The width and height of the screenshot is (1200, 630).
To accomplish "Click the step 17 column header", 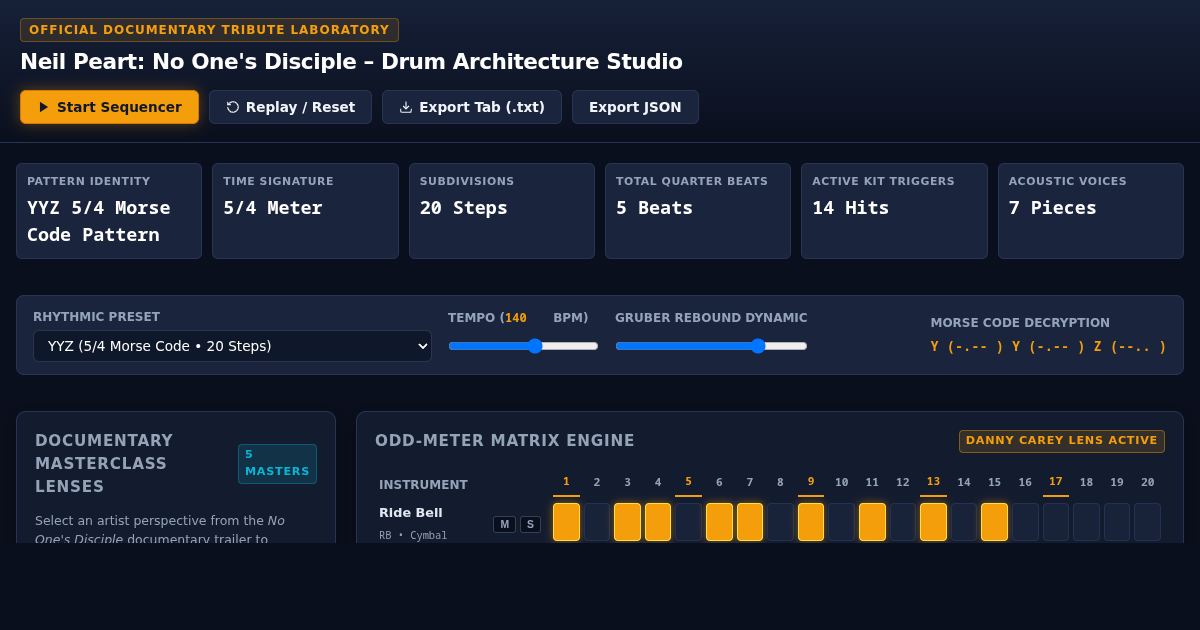I will [1056, 482].
